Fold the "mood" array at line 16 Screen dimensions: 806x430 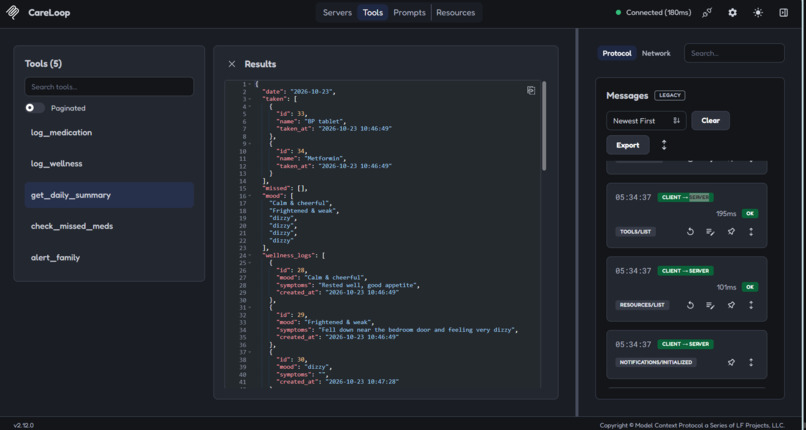250,196
